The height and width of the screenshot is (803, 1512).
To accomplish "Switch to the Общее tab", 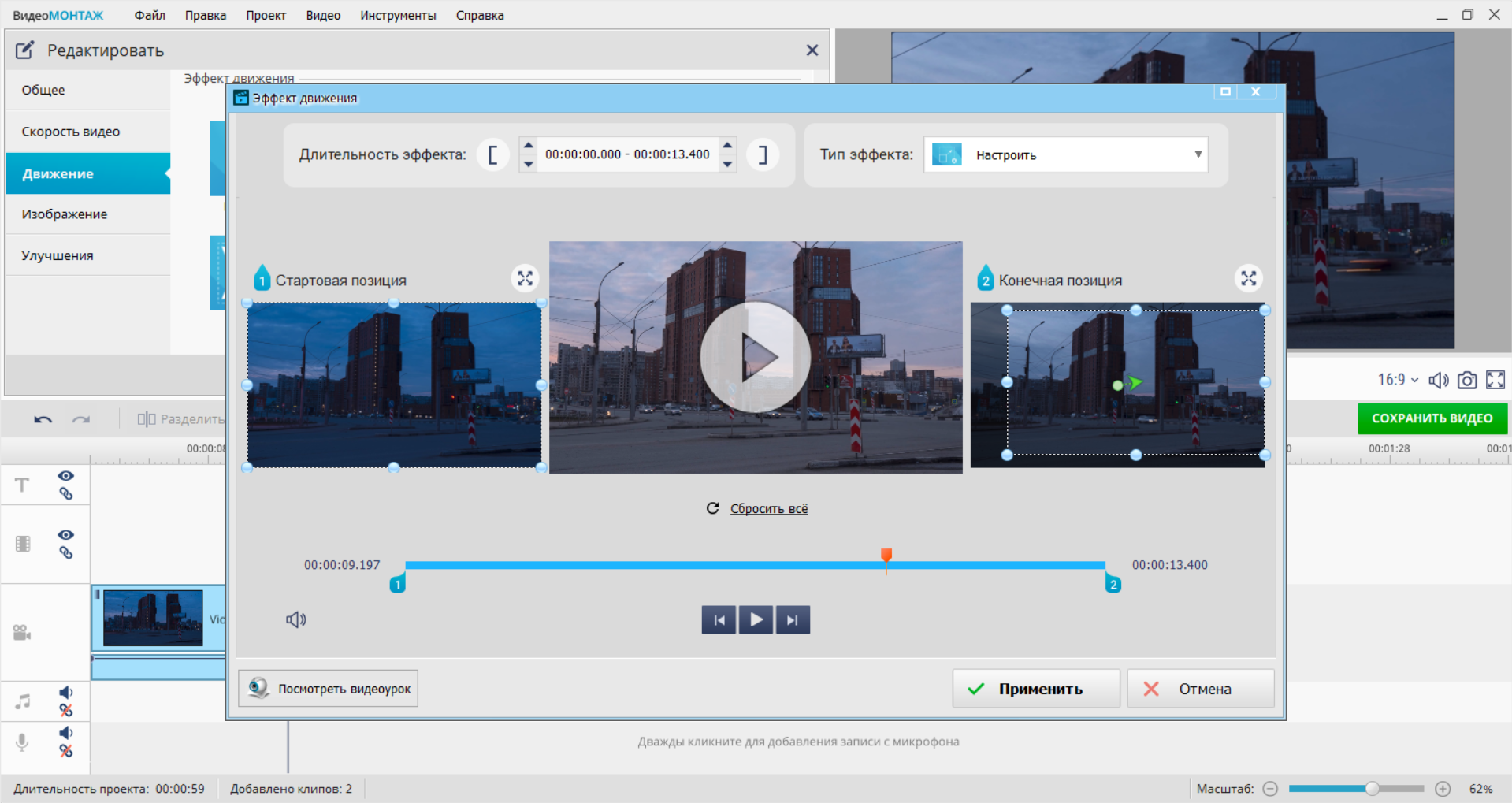I will pyautogui.click(x=88, y=90).
